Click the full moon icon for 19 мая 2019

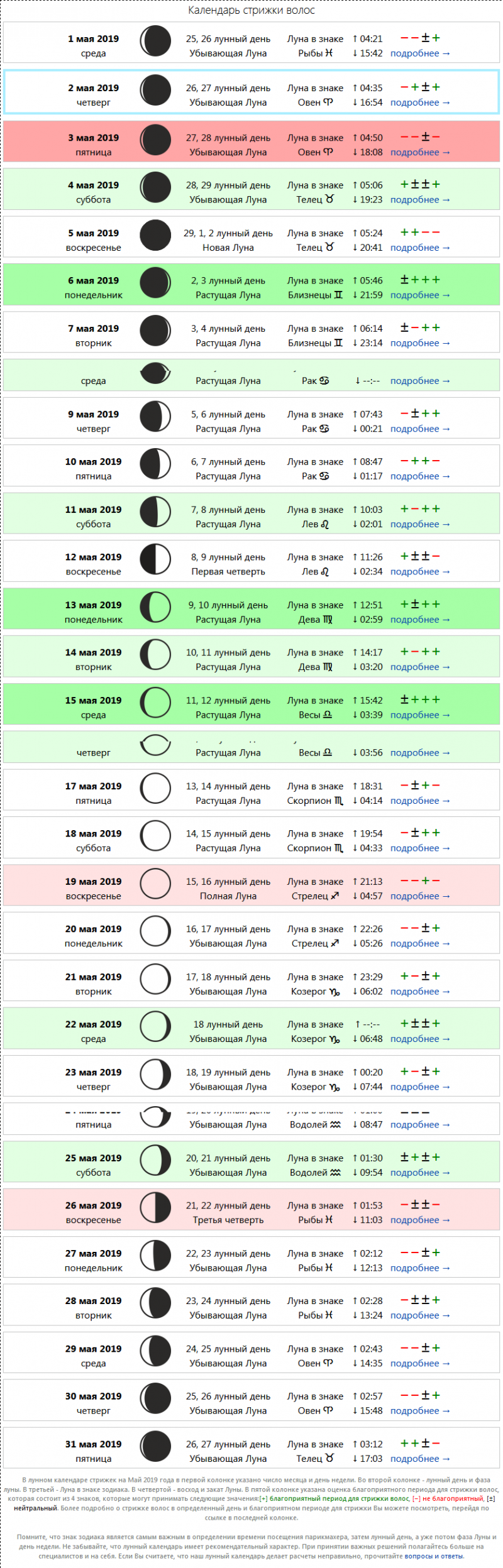[x=155, y=884]
